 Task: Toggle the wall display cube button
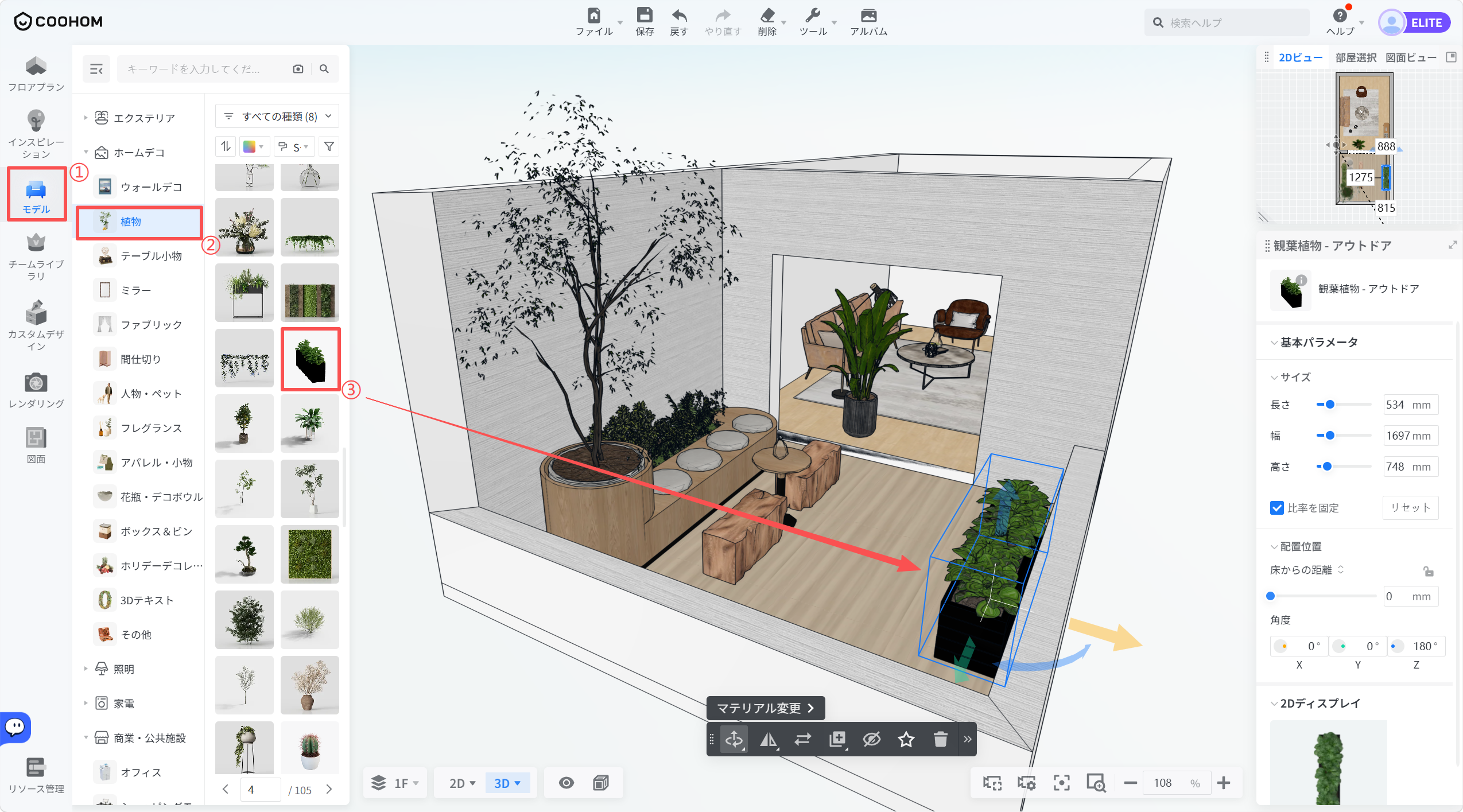[600, 783]
